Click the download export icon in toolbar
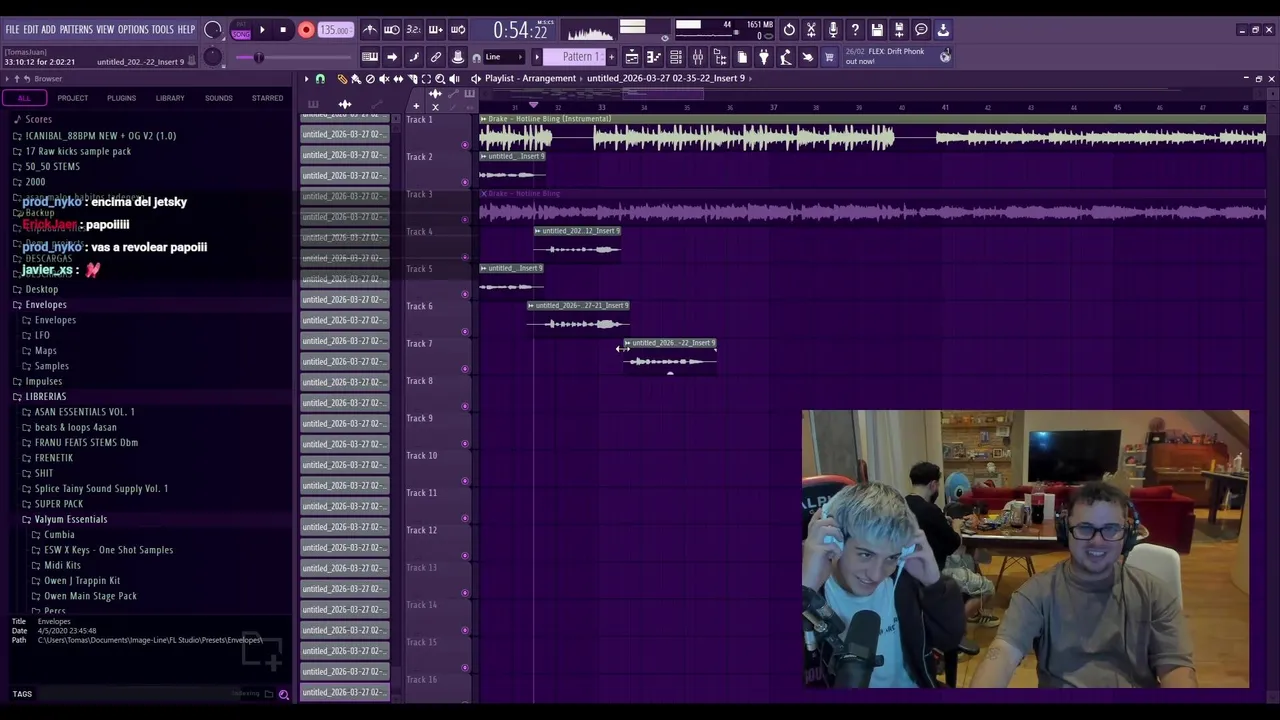 (x=943, y=29)
